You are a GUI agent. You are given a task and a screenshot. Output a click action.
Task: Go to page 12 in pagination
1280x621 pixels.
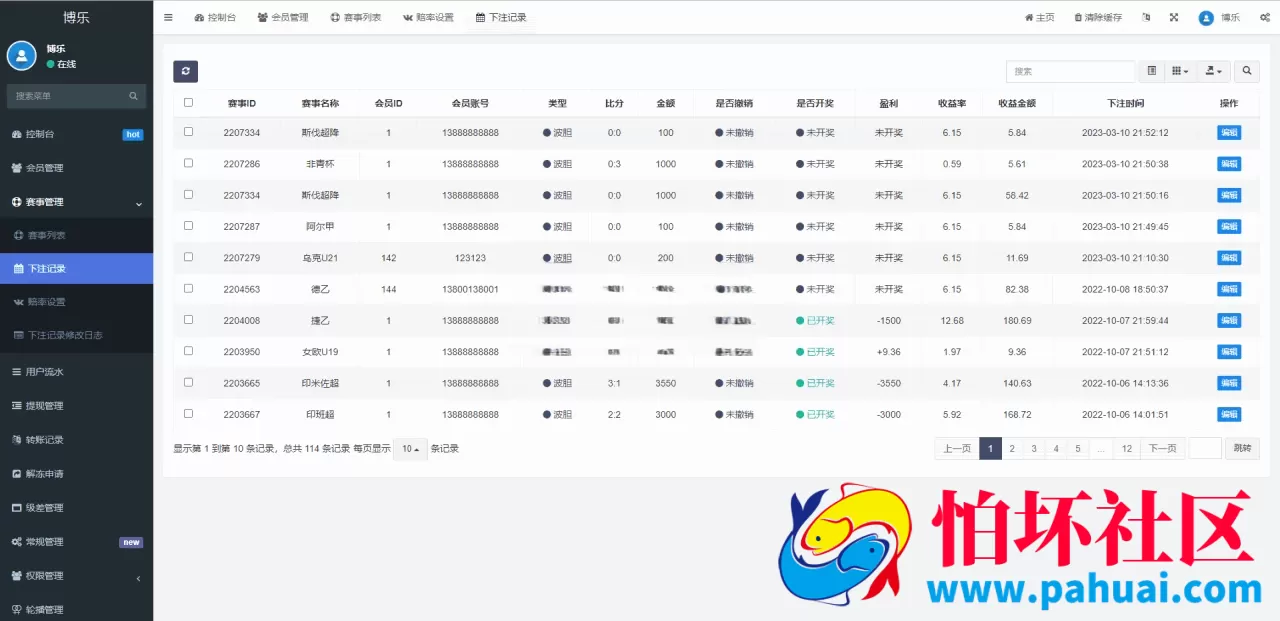(1126, 449)
